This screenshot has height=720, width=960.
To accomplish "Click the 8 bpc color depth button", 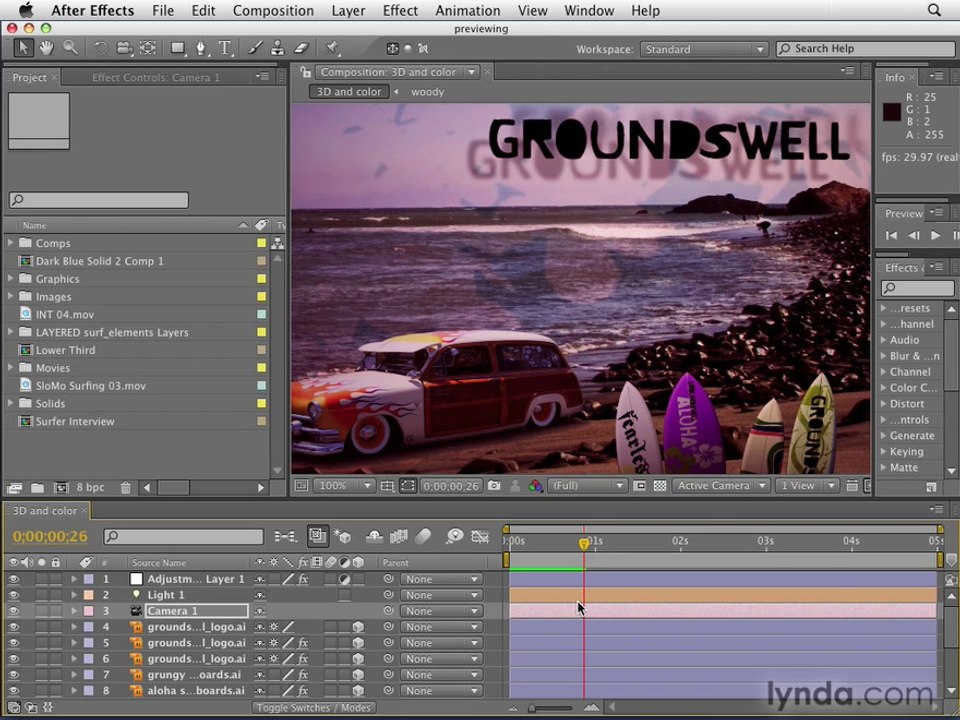I will [90, 488].
